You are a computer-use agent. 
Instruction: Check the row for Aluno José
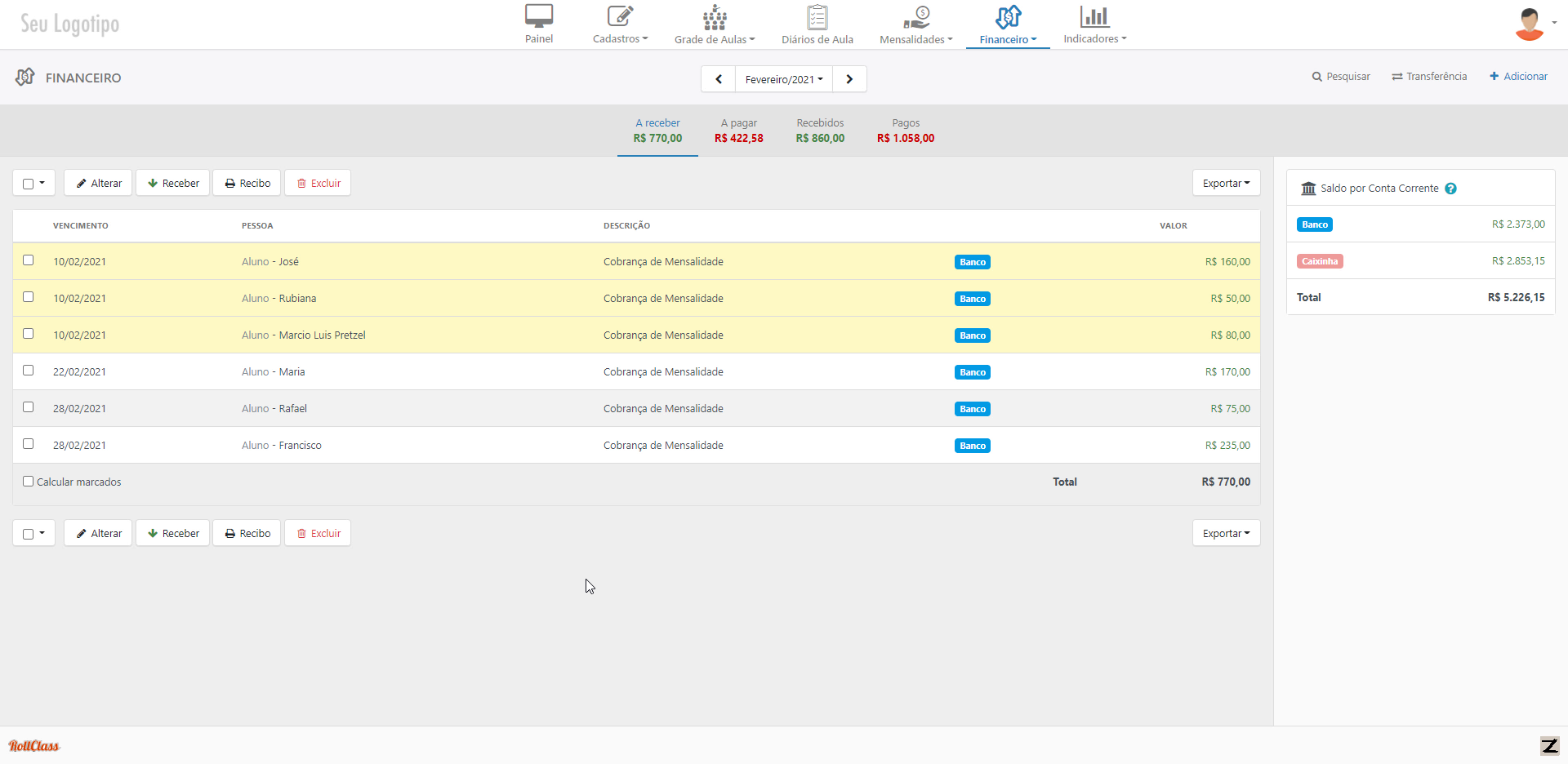(29, 260)
